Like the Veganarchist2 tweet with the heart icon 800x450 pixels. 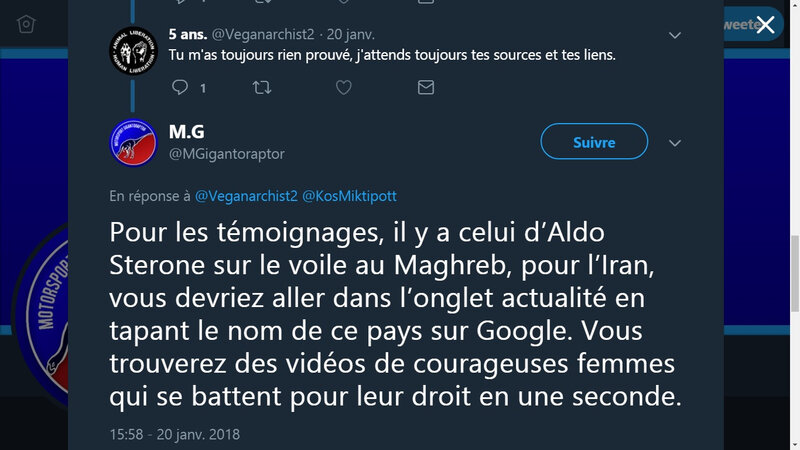344,88
